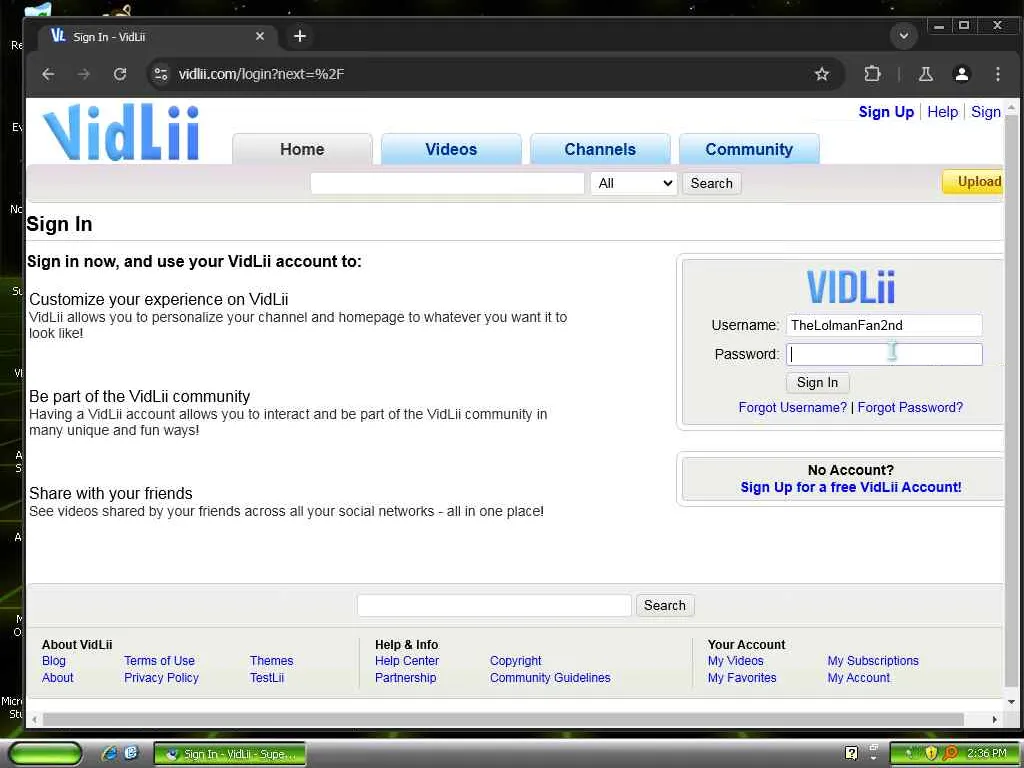Screen dimensions: 1024x768
Task: Open the Copyright footer link
Action: coord(515,661)
